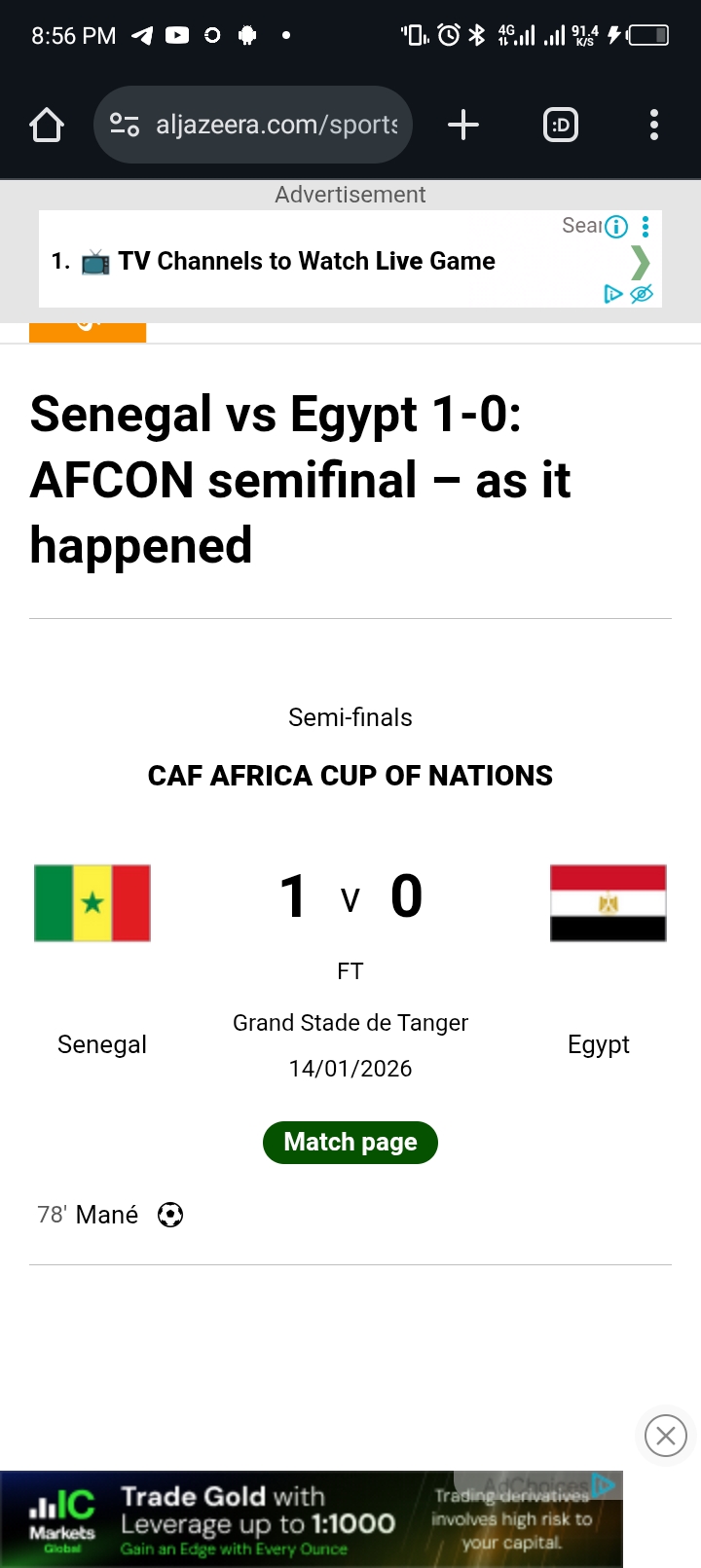This screenshot has width=701, height=1568.
Task: Open a new tab with plus icon
Action: click(463, 125)
